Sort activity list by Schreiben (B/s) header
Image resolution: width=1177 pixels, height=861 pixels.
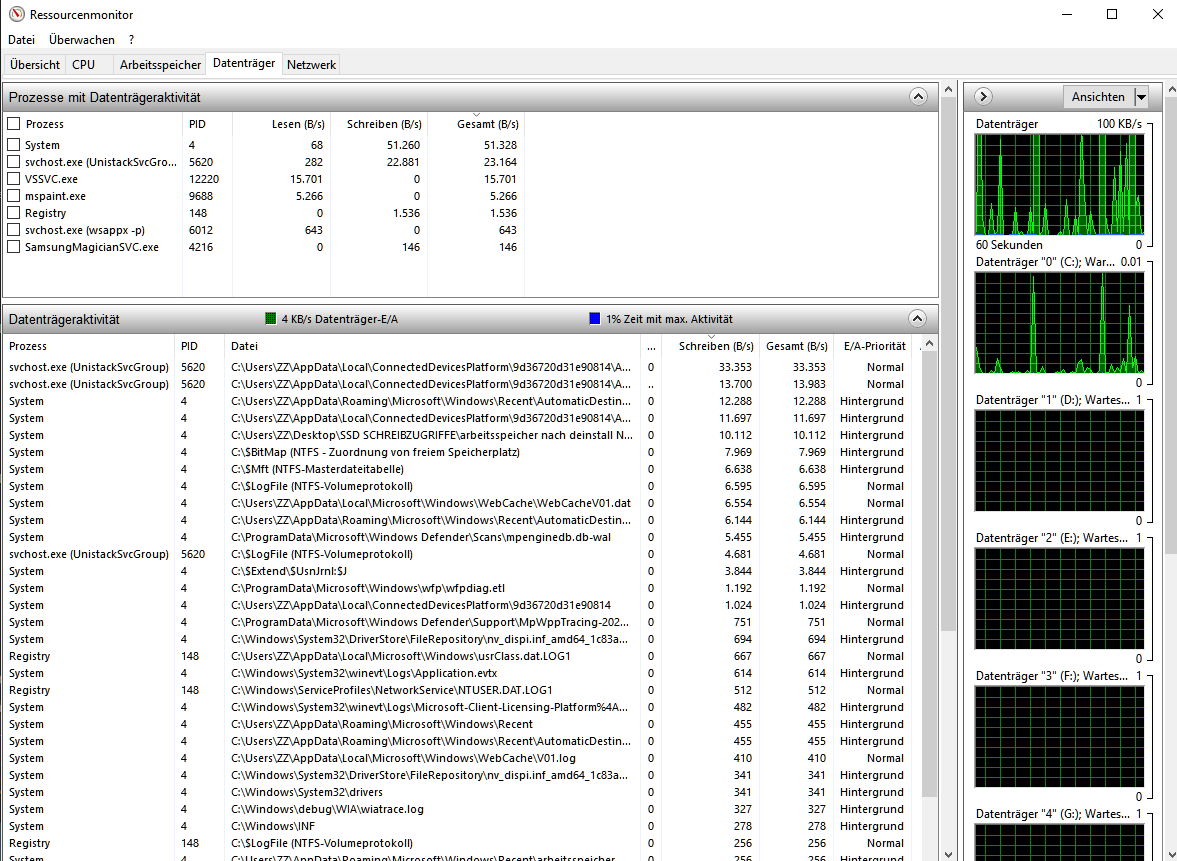pyautogui.click(x=711, y=346)
